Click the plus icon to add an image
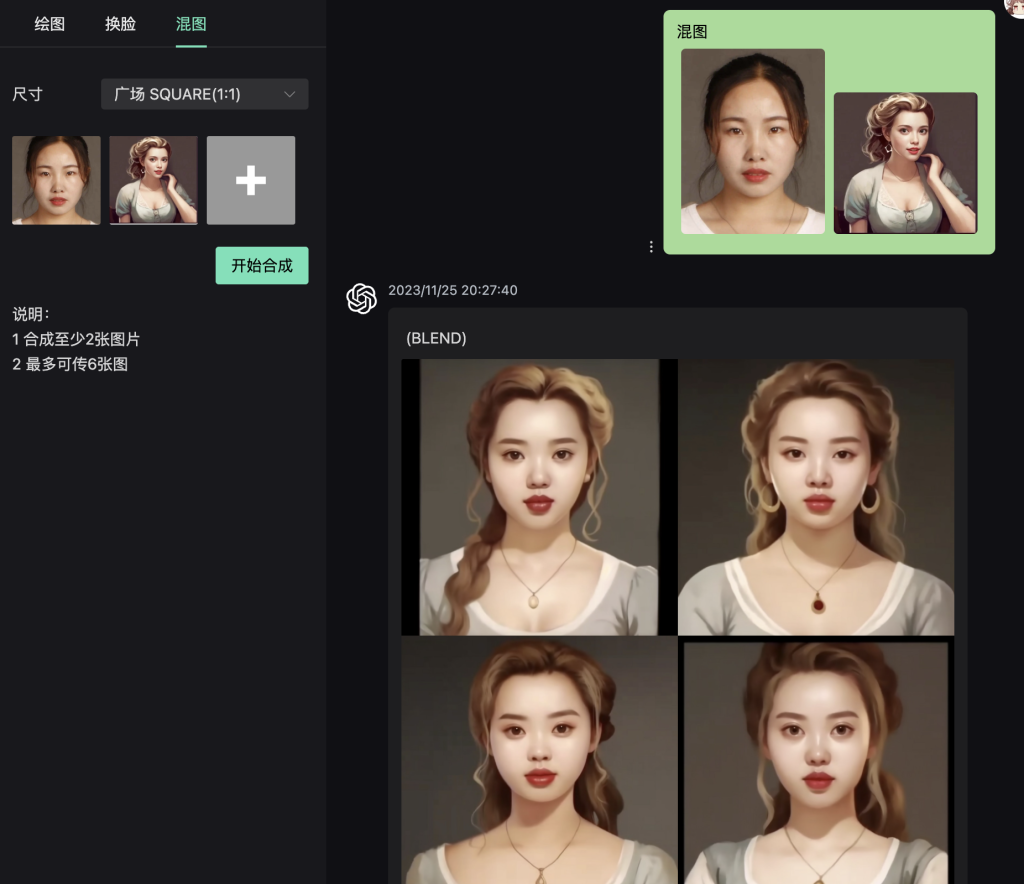The width and height of the screenshot is (1024, 884). (250, 180)
